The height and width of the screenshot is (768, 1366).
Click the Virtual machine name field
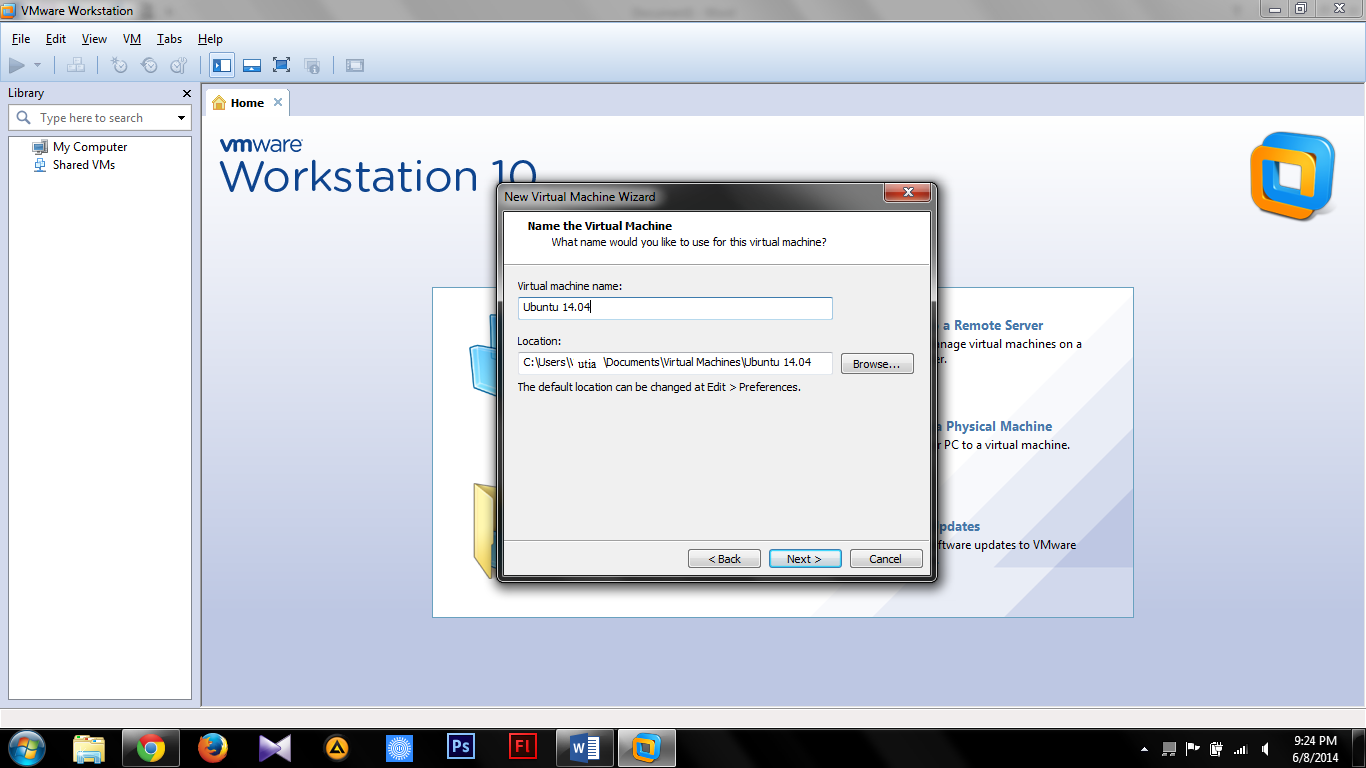point(675,308)
